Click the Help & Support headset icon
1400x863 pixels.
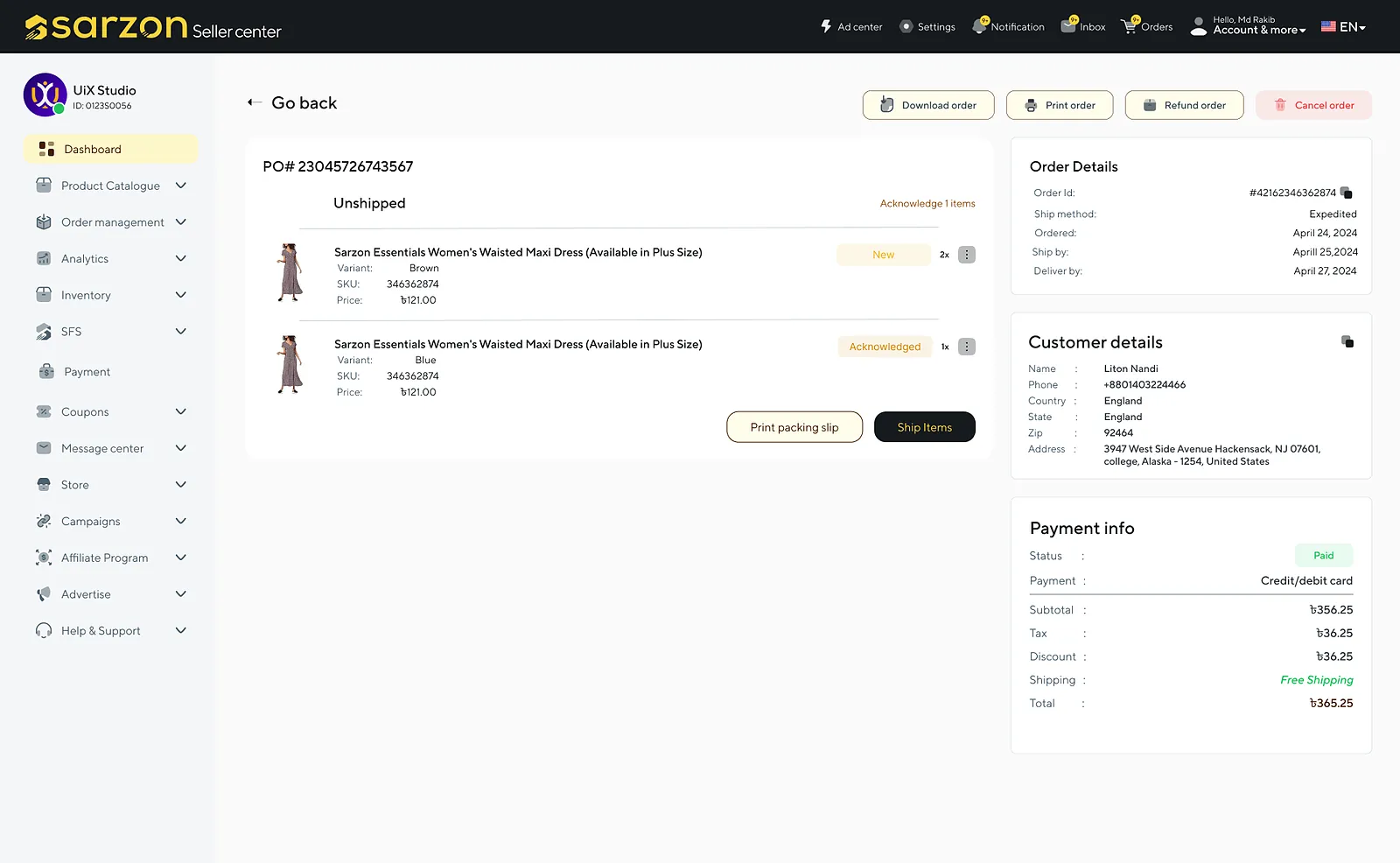tap(44, 630)
